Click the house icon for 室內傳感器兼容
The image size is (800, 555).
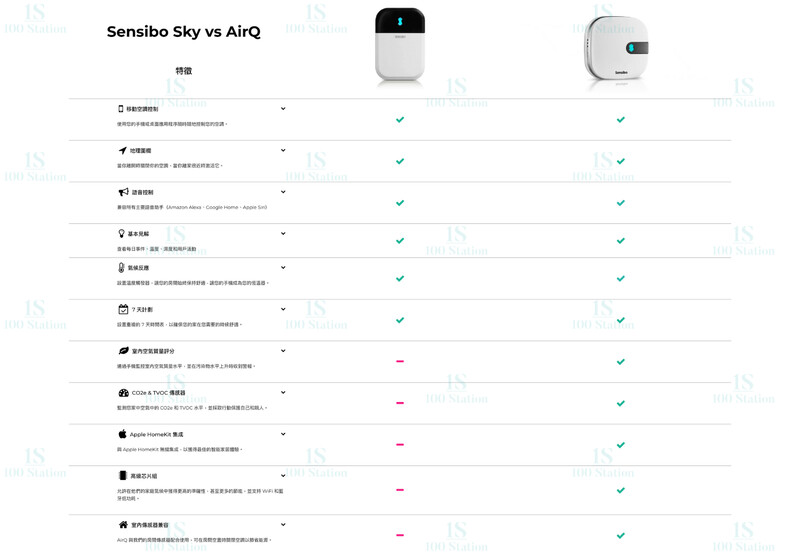(123, 525)
